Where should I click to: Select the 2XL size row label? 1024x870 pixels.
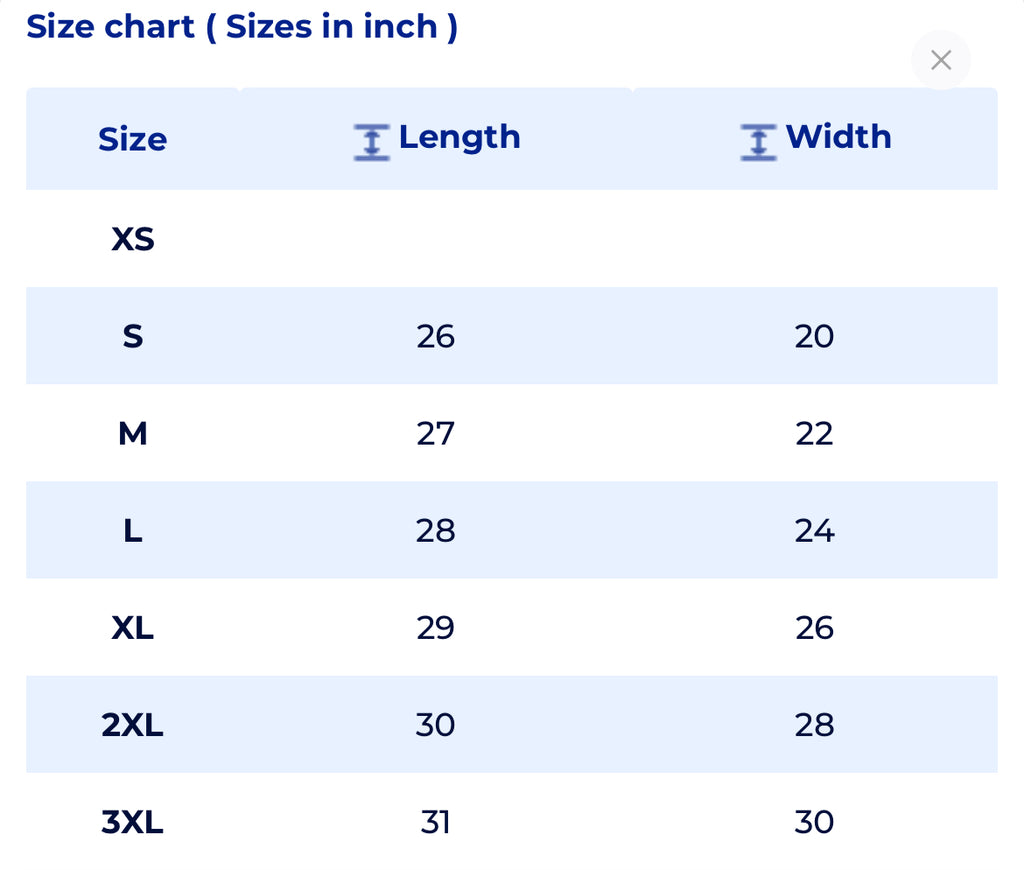coord(133,724)
